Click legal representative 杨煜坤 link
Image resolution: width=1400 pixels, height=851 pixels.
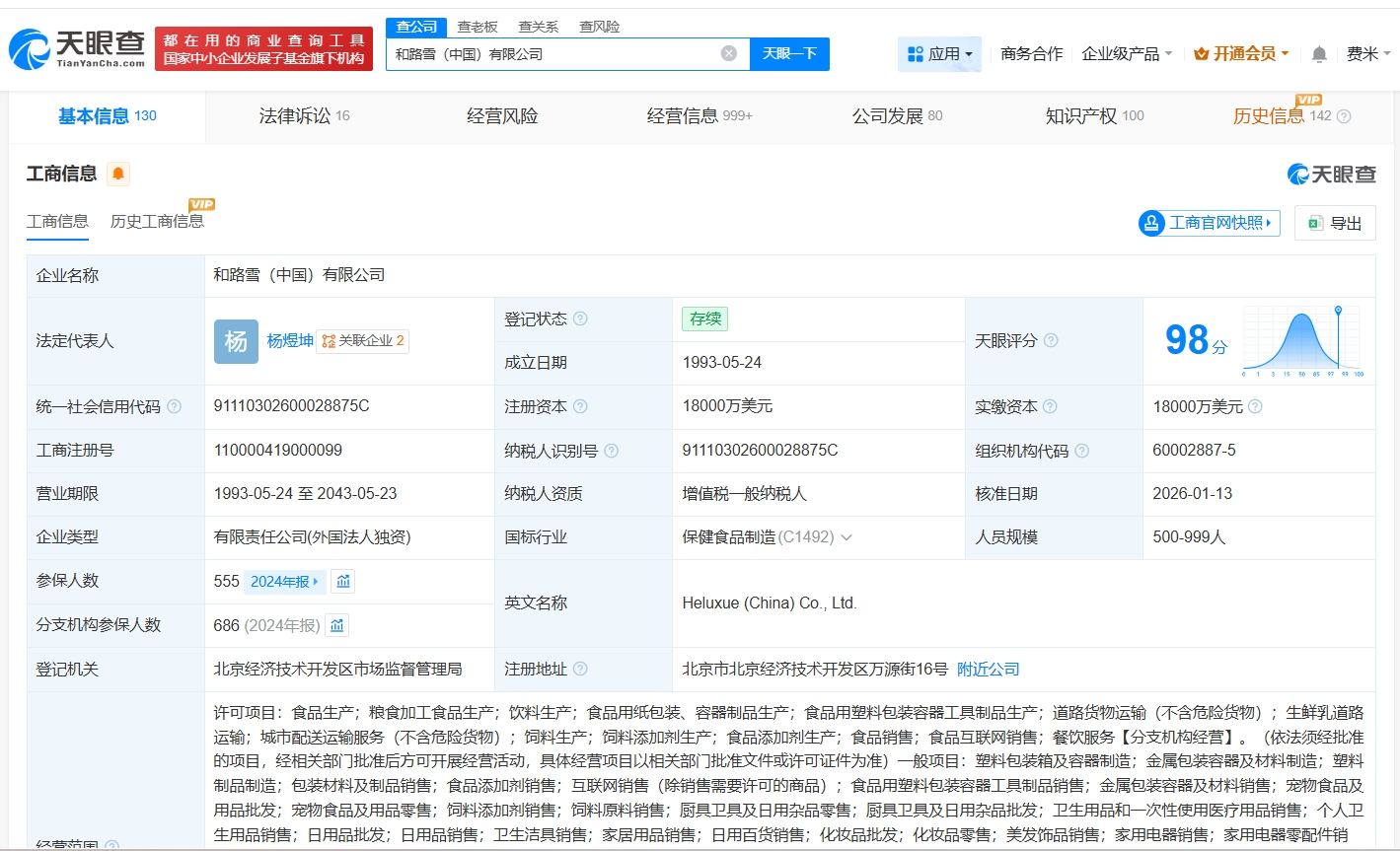click(x=287, y=340)
